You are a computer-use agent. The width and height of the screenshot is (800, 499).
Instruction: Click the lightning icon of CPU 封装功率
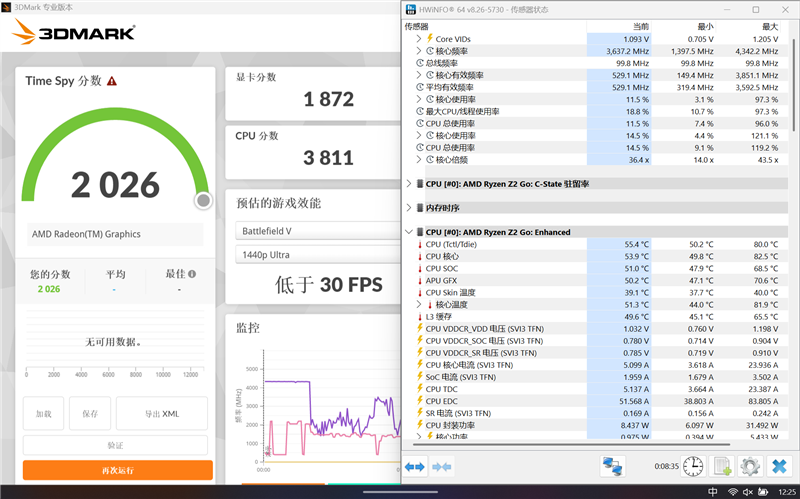pos(420,425)
